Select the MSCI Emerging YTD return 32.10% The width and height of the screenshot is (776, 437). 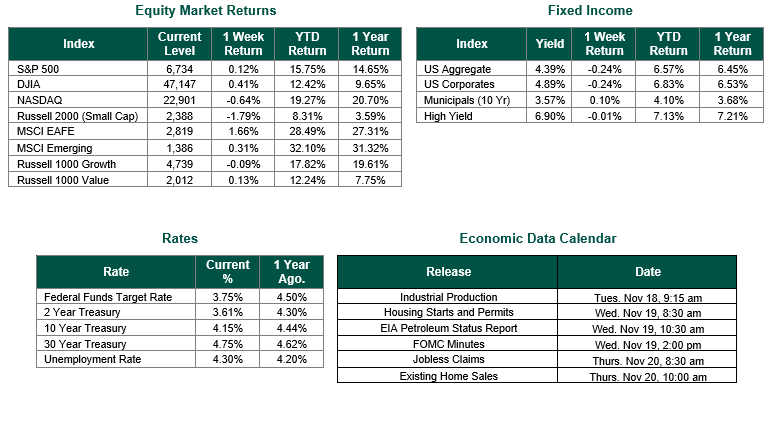tap(308, 147)
